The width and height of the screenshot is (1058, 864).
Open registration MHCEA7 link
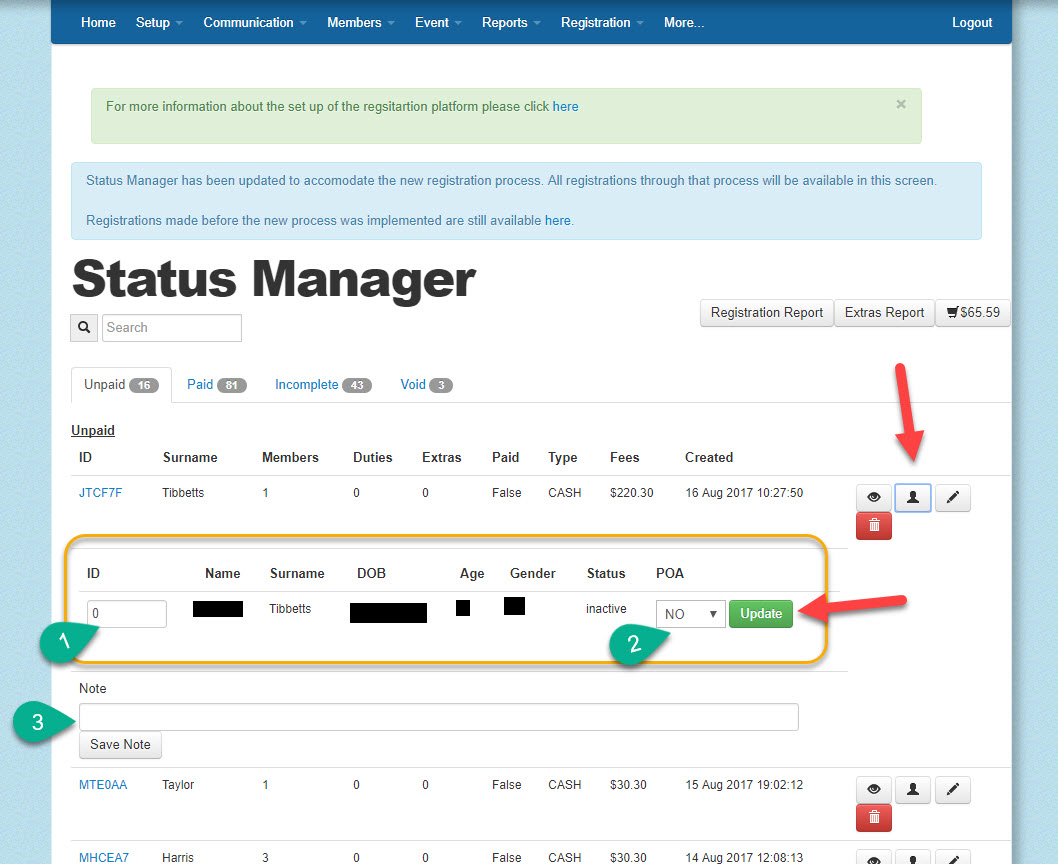click(103, 857)
